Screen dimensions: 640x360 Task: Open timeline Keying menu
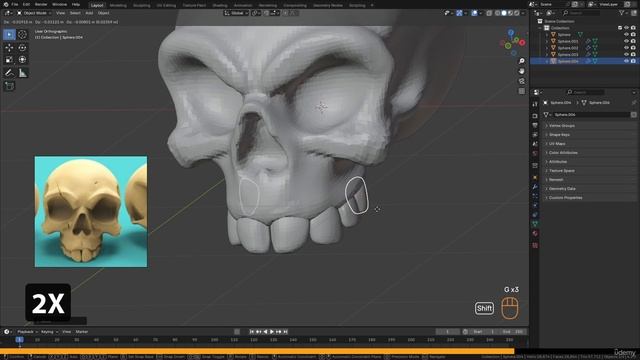click(x=49, y=332)
